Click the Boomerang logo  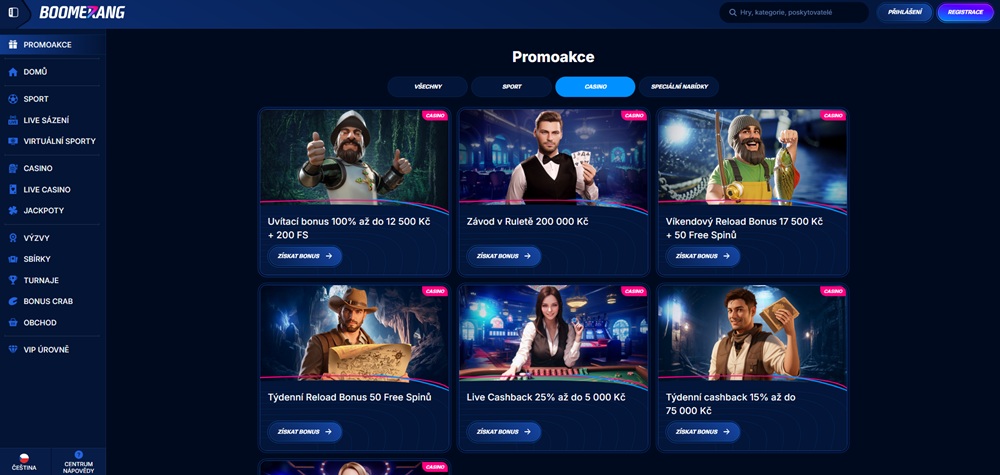click(x=82, y=13)
